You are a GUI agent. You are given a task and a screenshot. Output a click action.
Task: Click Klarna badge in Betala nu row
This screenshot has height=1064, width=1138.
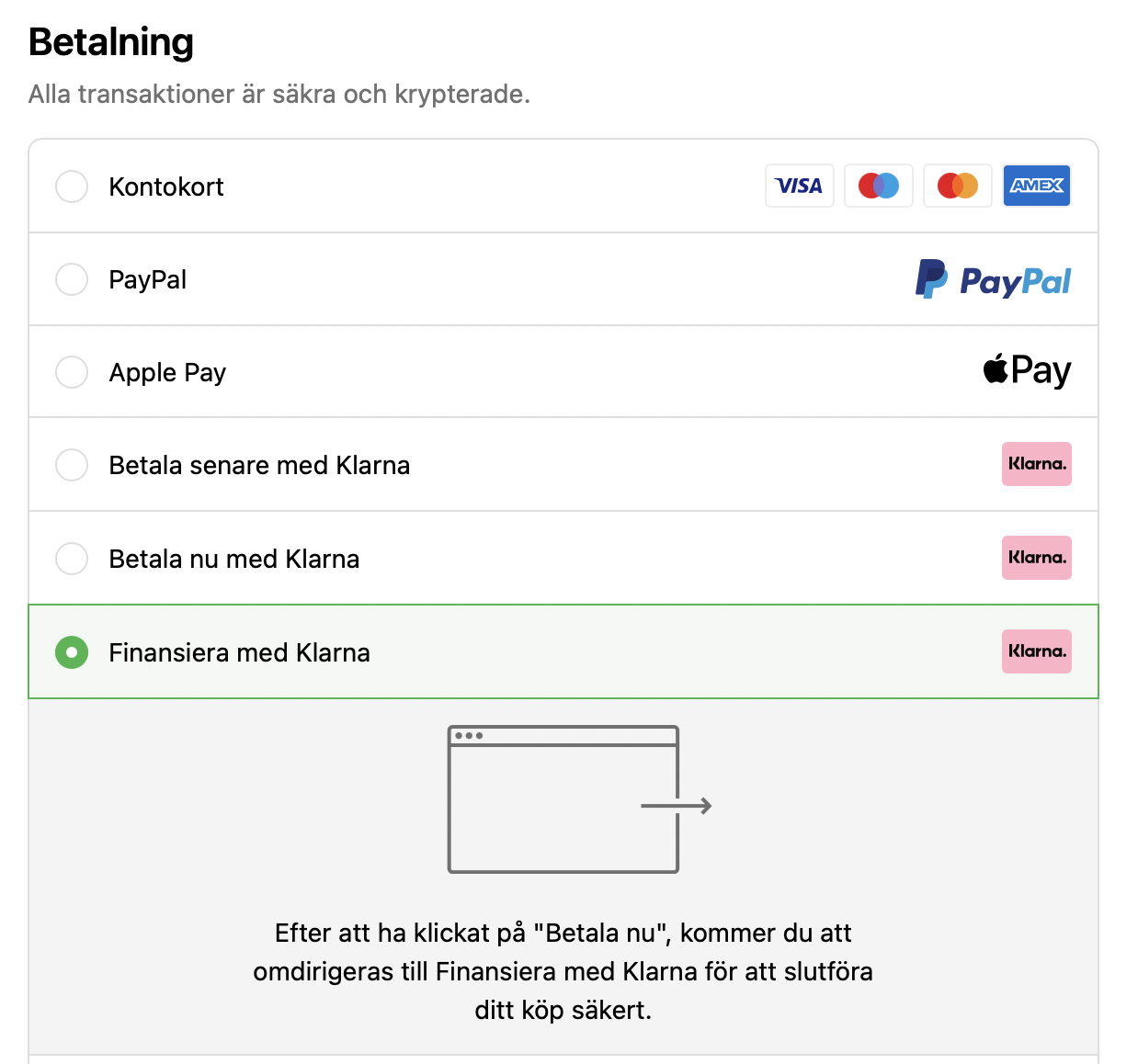tap(1036, 558)
